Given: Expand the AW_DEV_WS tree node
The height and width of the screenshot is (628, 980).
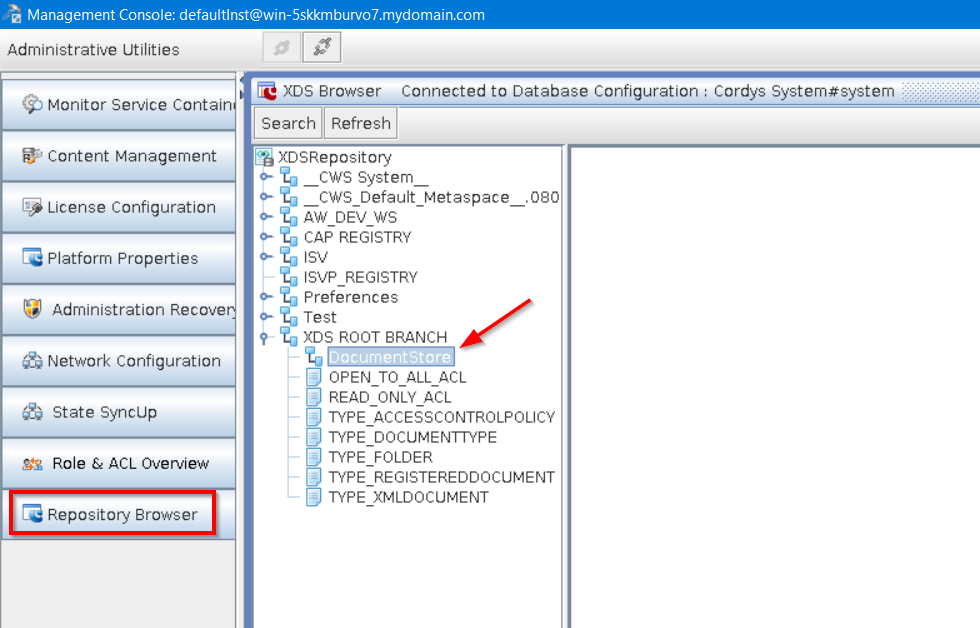Looking at the screenshot, I should coord(265,217).
